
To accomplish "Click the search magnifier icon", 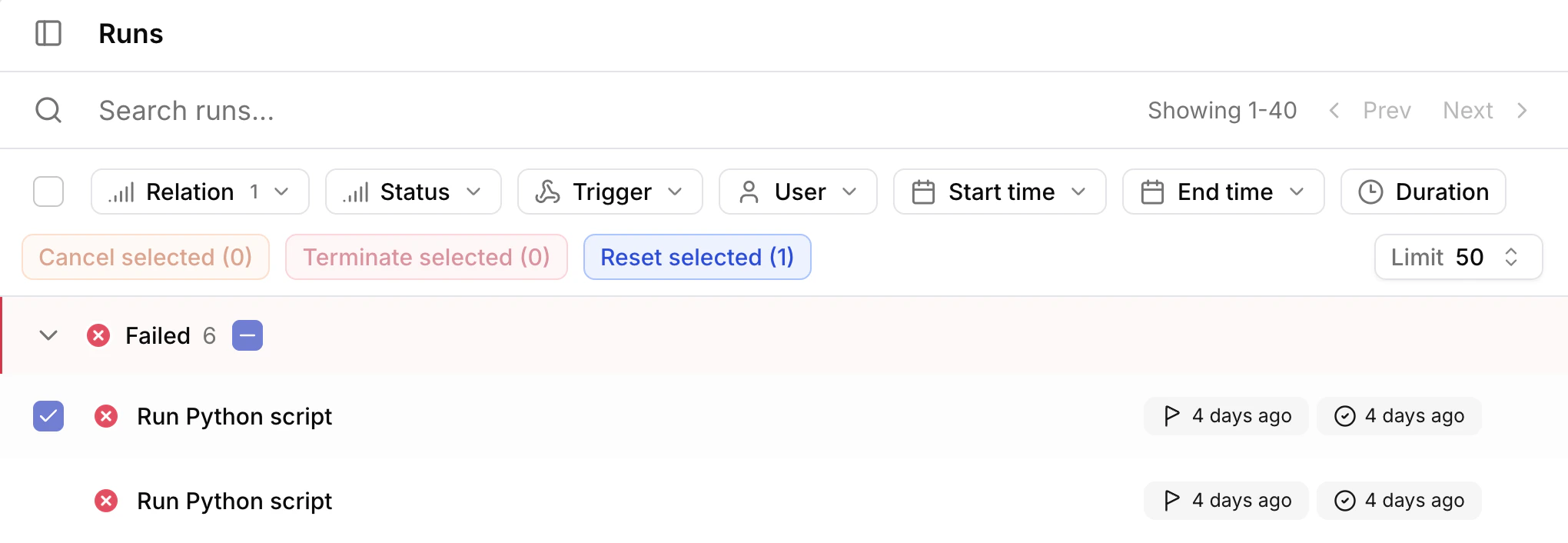I will coord(48,110).
